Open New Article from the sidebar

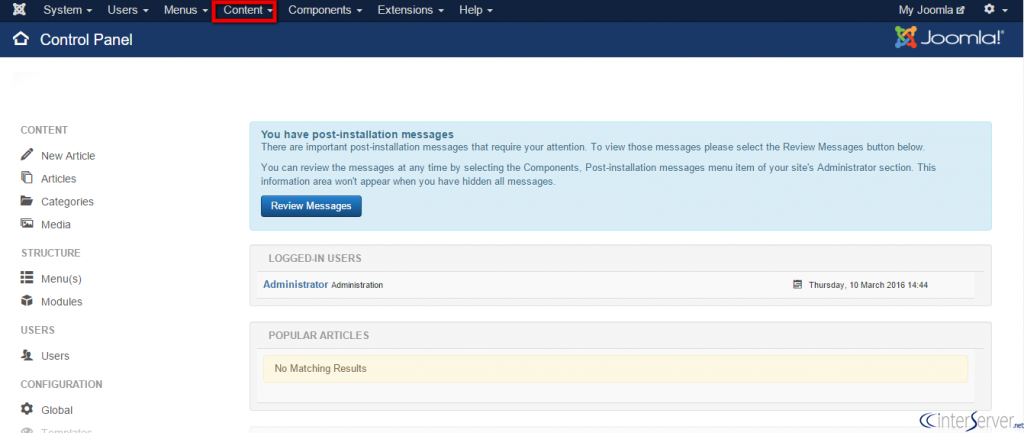[x=68, y=155]
